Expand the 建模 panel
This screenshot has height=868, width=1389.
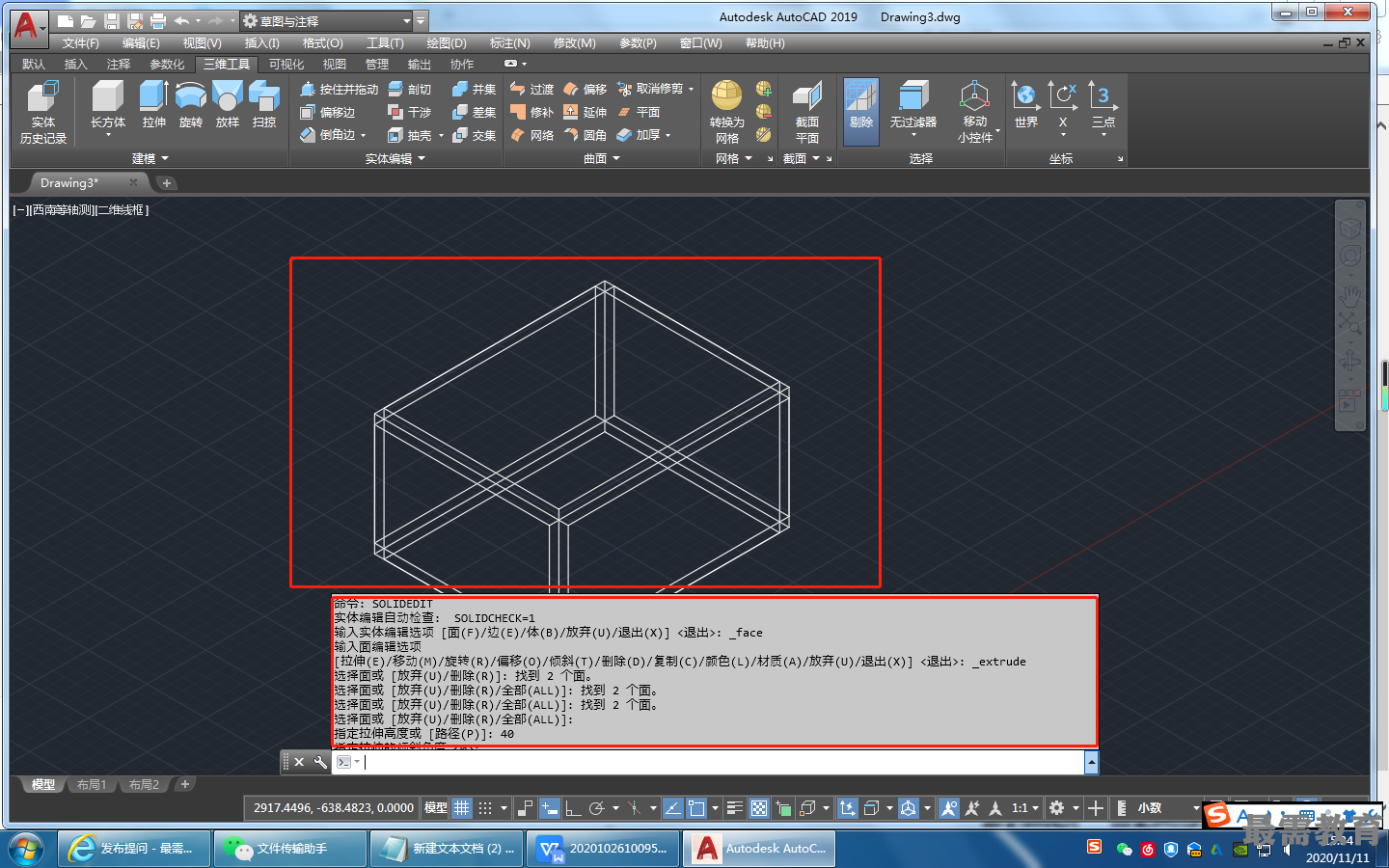pyautogui.click(x=150, y=158)
